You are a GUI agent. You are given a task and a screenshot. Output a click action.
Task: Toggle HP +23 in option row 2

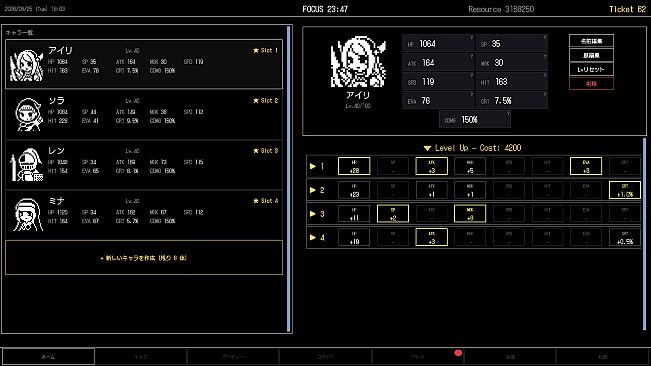point(354,190)
